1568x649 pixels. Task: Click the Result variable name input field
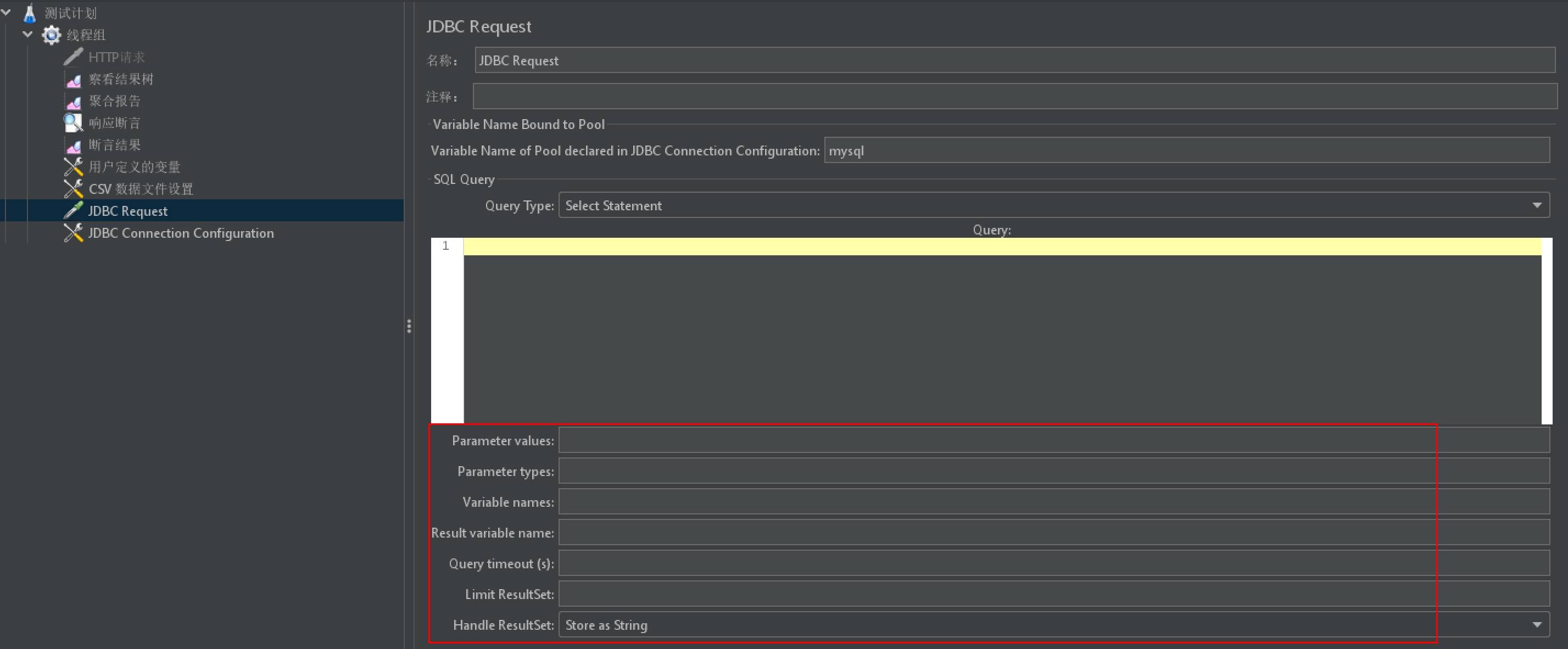1054,532
